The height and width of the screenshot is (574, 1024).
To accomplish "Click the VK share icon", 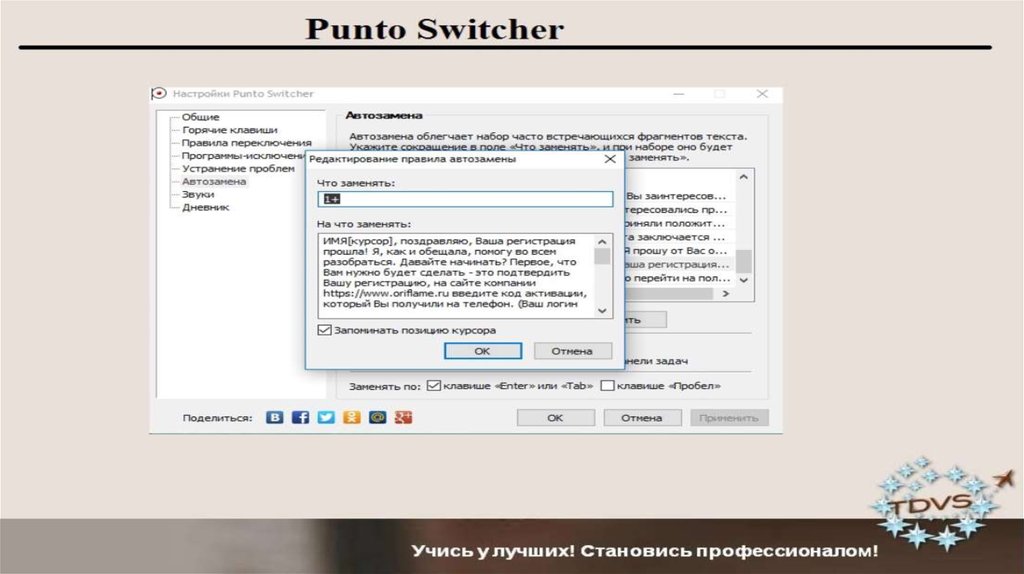I will [274, 417].
